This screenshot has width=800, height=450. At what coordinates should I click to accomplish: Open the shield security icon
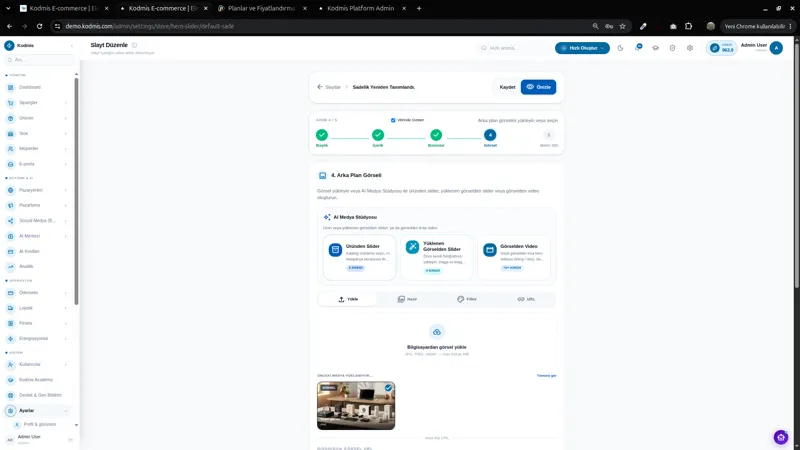coord(672,48)
